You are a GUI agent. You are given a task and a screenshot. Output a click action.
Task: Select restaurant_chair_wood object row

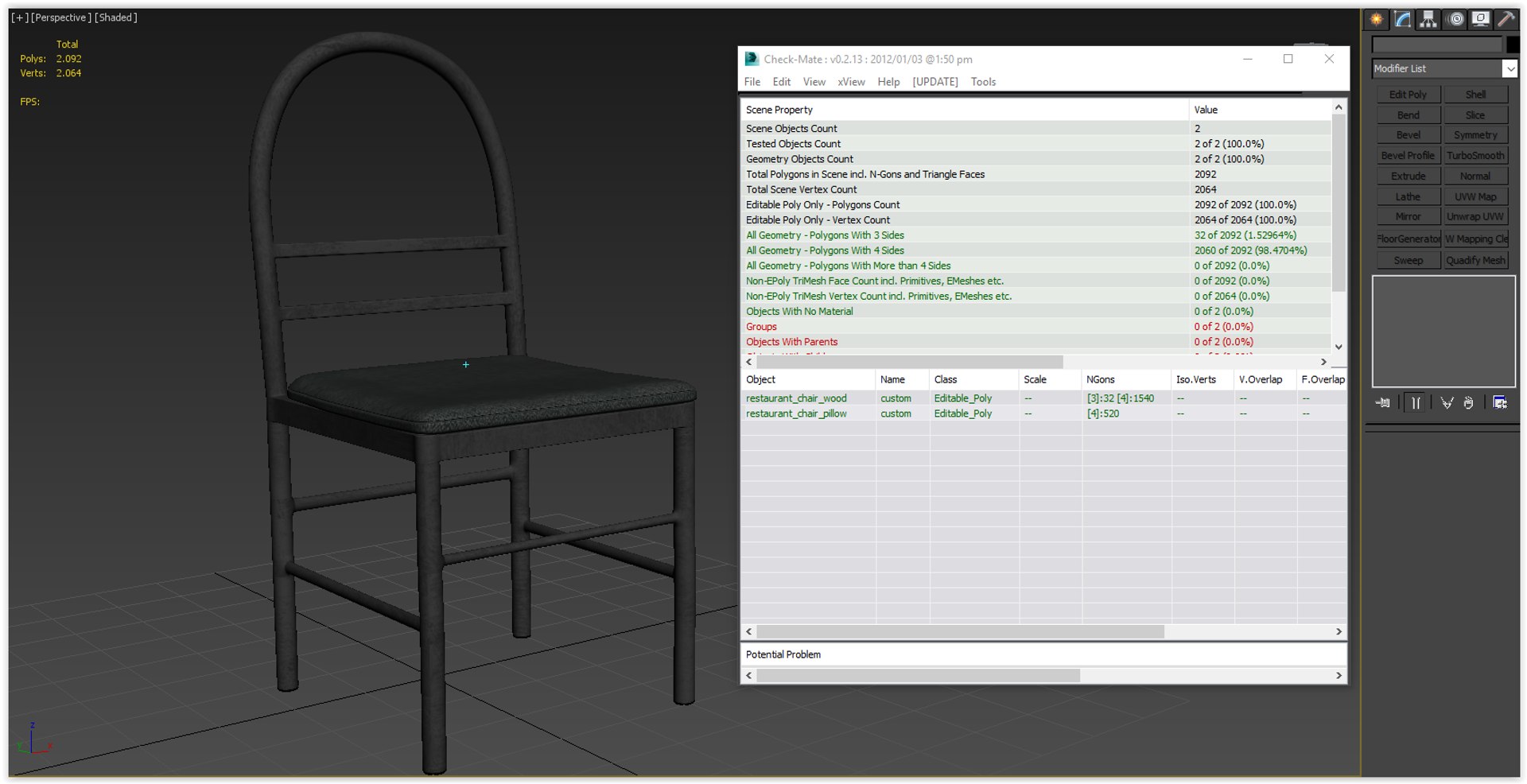tap(1043, 398)
